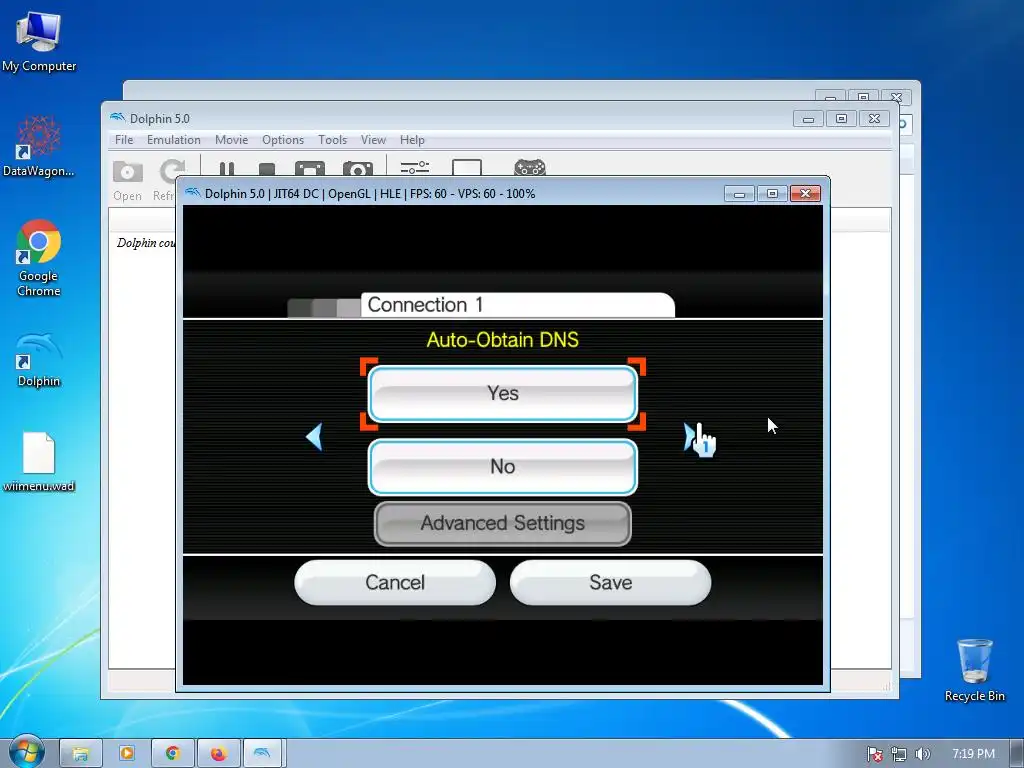Image resolution: width=1024 pixels, height=768 pixels.
Task: Open the Options menu
Action: [x=283, y=140]
